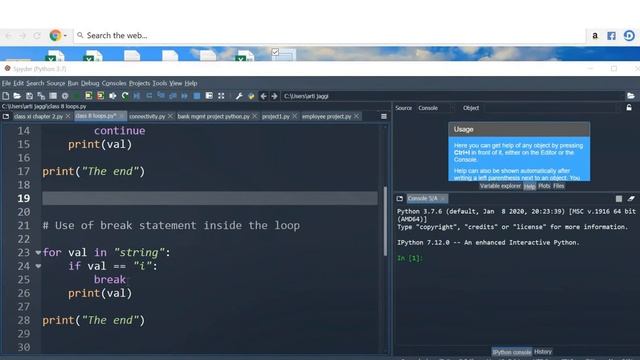Switch to Files pane tab
Viewport: 640px width, 360px height.
pos(559,186)
